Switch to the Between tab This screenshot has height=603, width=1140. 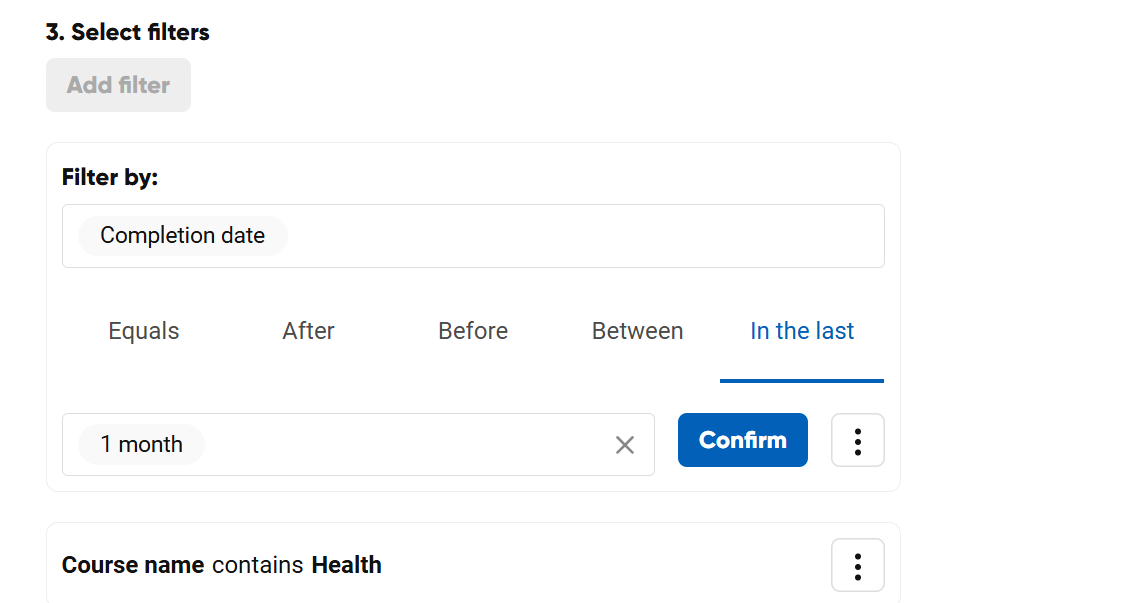(637, 331)
